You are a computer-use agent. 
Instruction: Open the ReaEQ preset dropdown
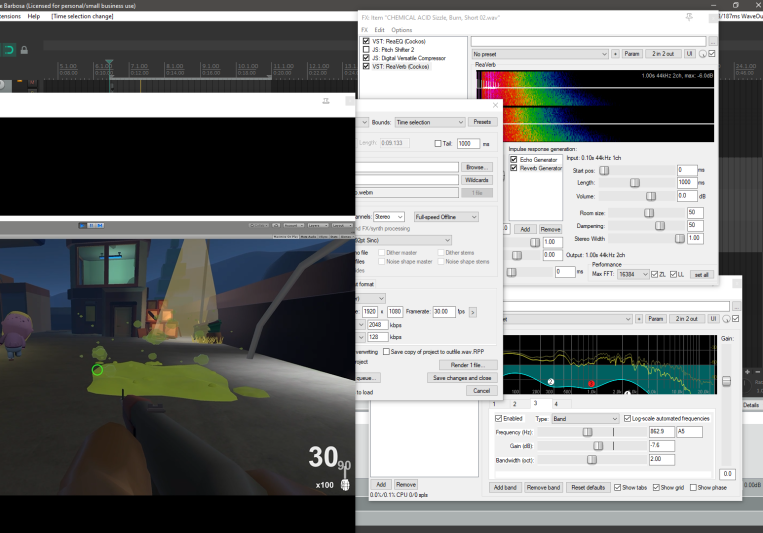pyautogui.click(x=567, y=319)
